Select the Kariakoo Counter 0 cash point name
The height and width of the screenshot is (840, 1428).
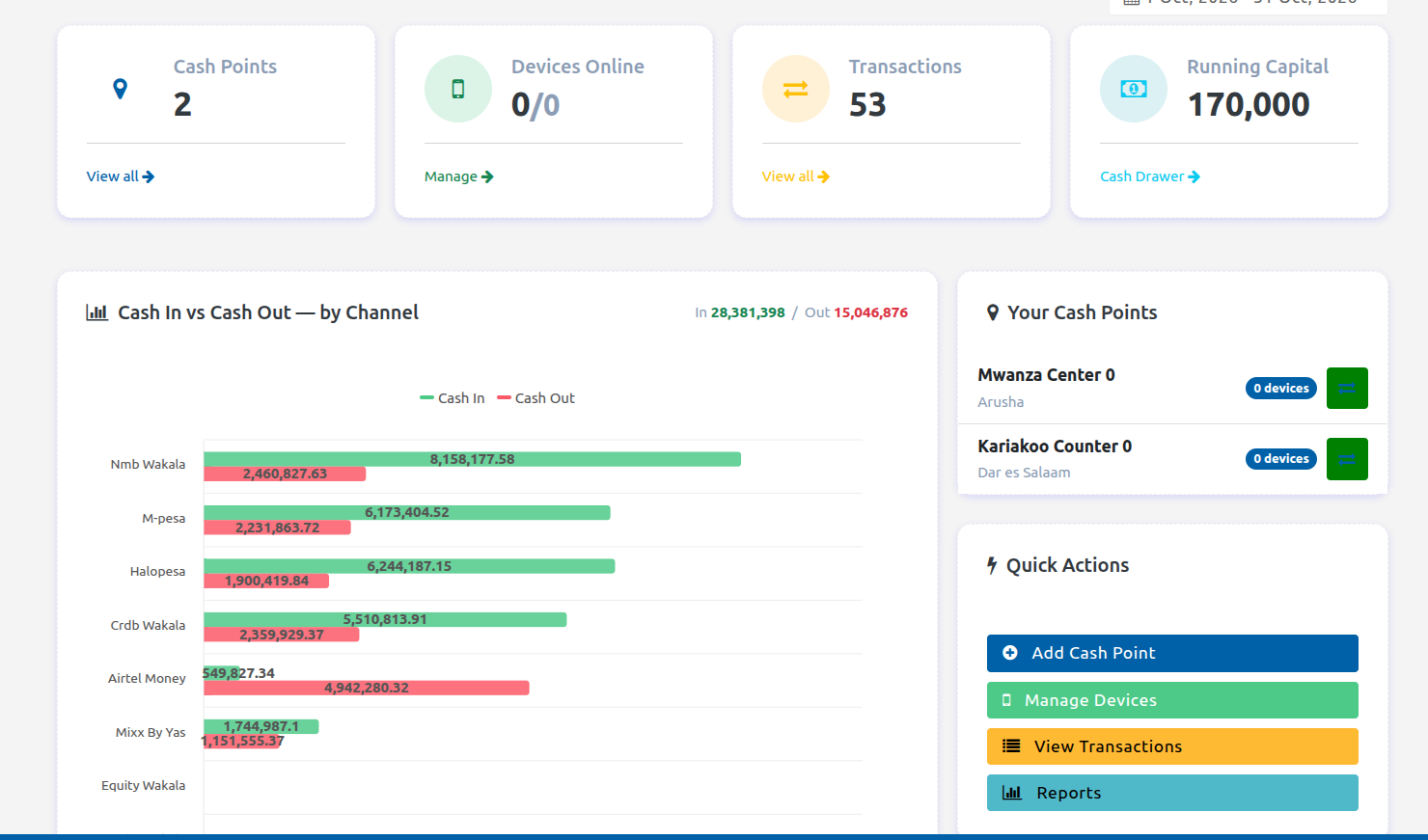click(x=1055, y=447)
